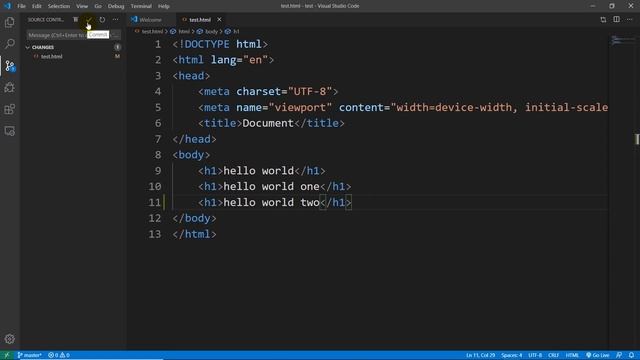Change line ending via CRLF
640x360 pixels.
coord(553,355)
